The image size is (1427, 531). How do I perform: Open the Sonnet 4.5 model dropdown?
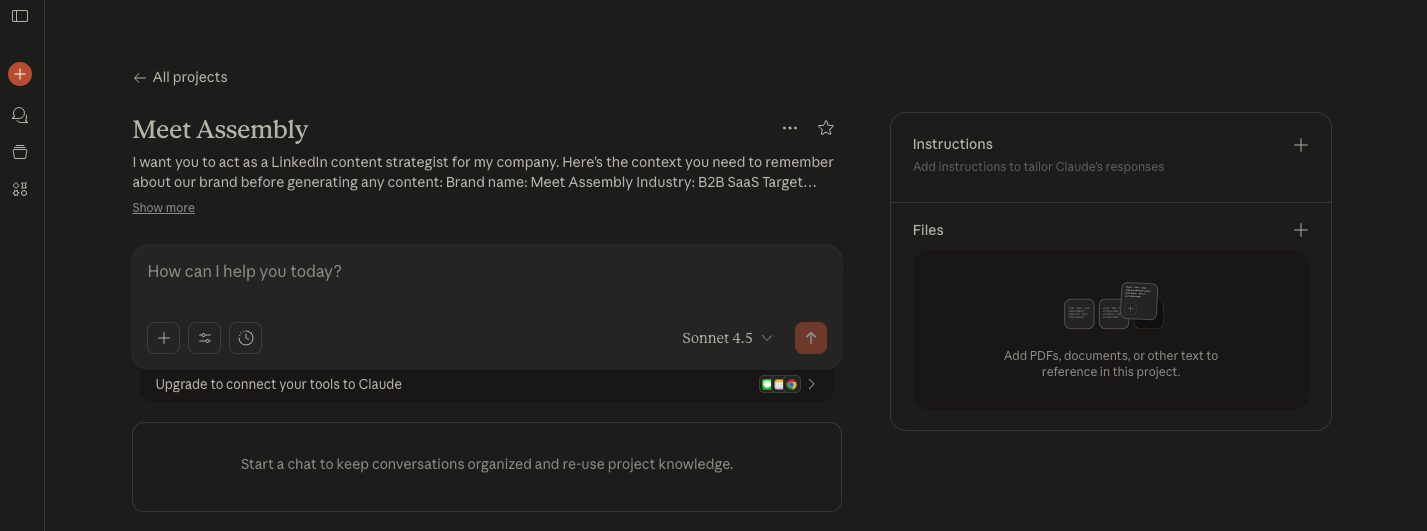(727, 338)
